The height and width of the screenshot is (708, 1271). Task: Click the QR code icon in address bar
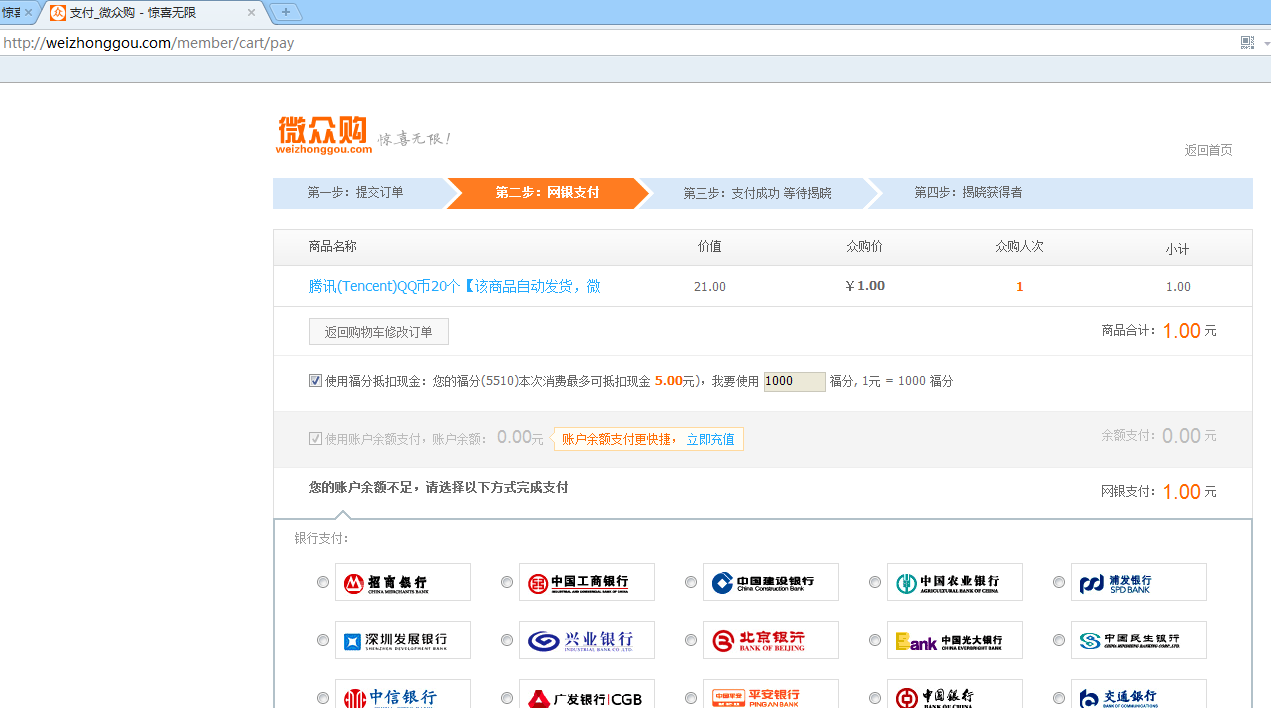1247,42
